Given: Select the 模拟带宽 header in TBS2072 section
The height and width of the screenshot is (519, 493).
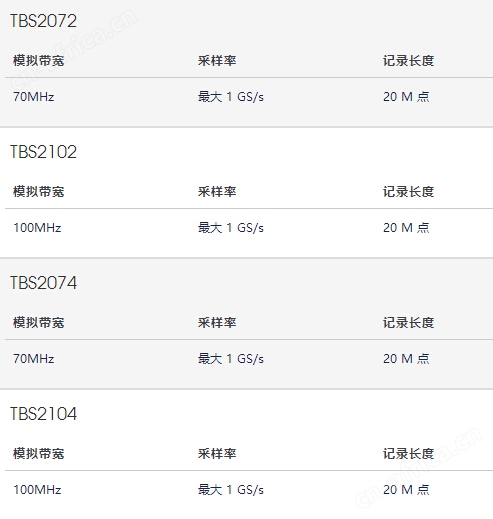Looking at the screenshot, I should (x=39, y=61).
